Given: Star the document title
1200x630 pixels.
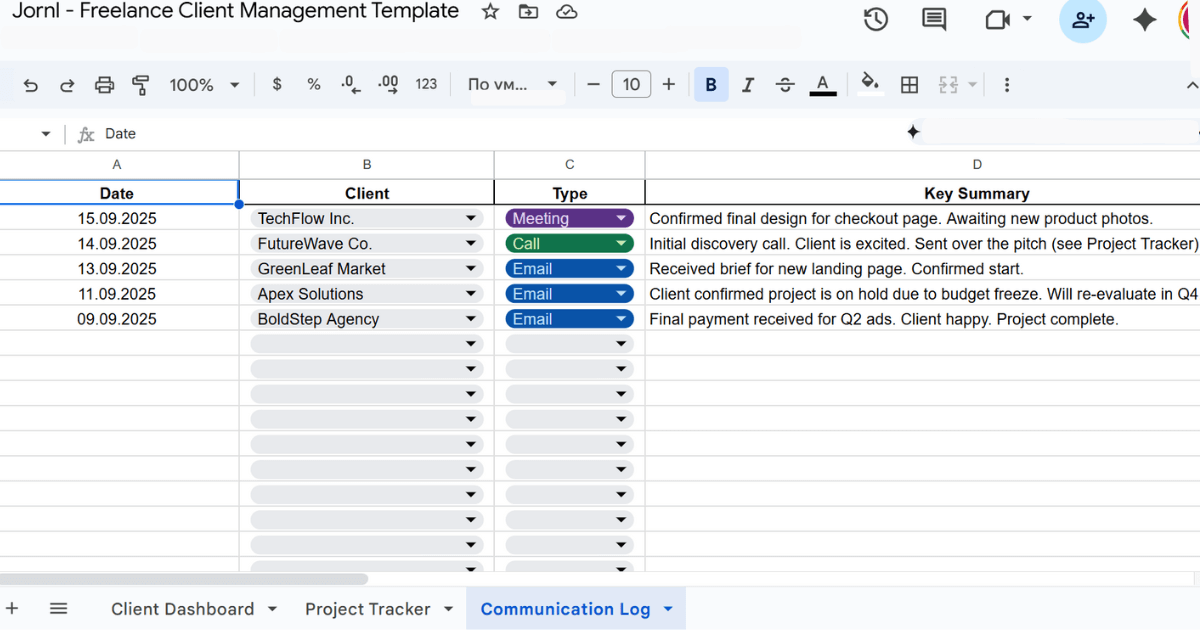Looking at the screenshot, I should click(490, 12).
